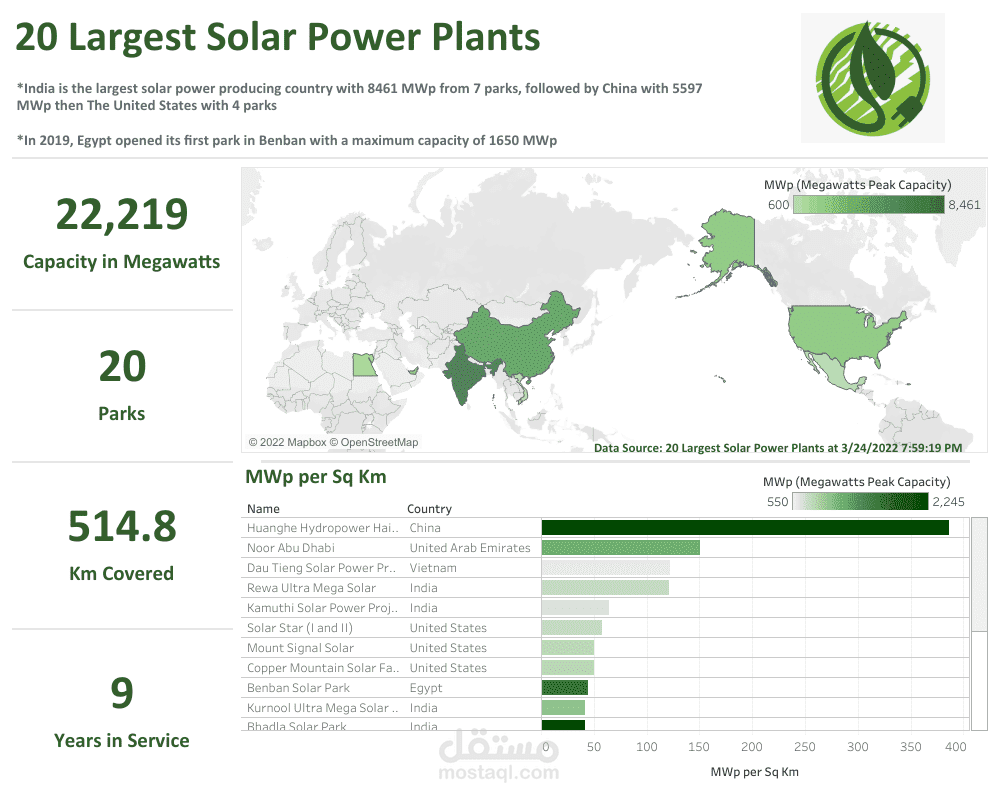
Task: Select the Rewa Ultra Mega Solar row label
Action: click(312, 588)
